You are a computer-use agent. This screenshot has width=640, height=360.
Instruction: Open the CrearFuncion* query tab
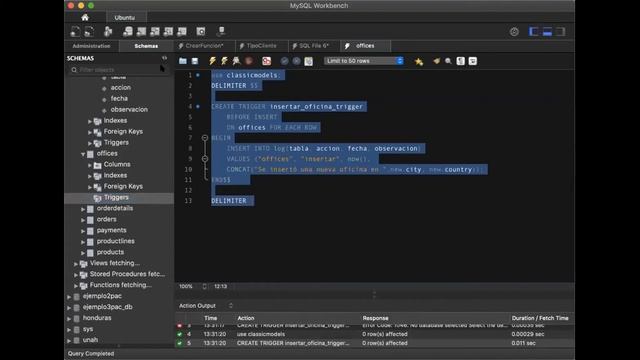204,46
